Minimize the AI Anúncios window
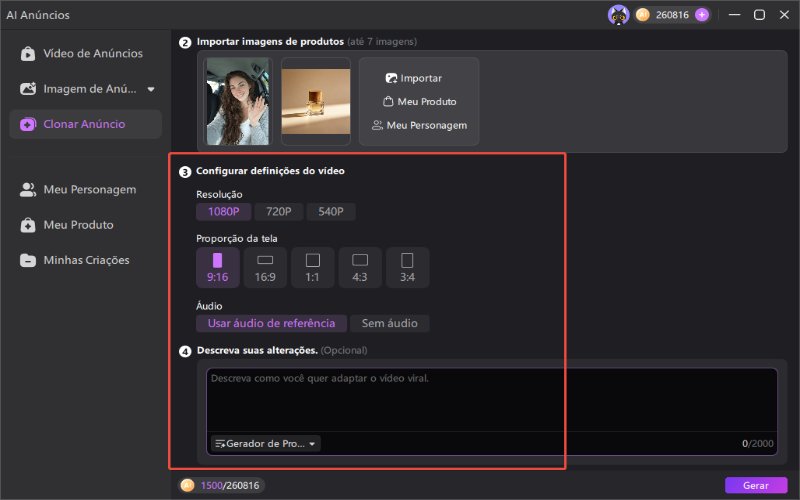Image resolution: width=800 pixels, height=500 pixels. click(734, 15)
